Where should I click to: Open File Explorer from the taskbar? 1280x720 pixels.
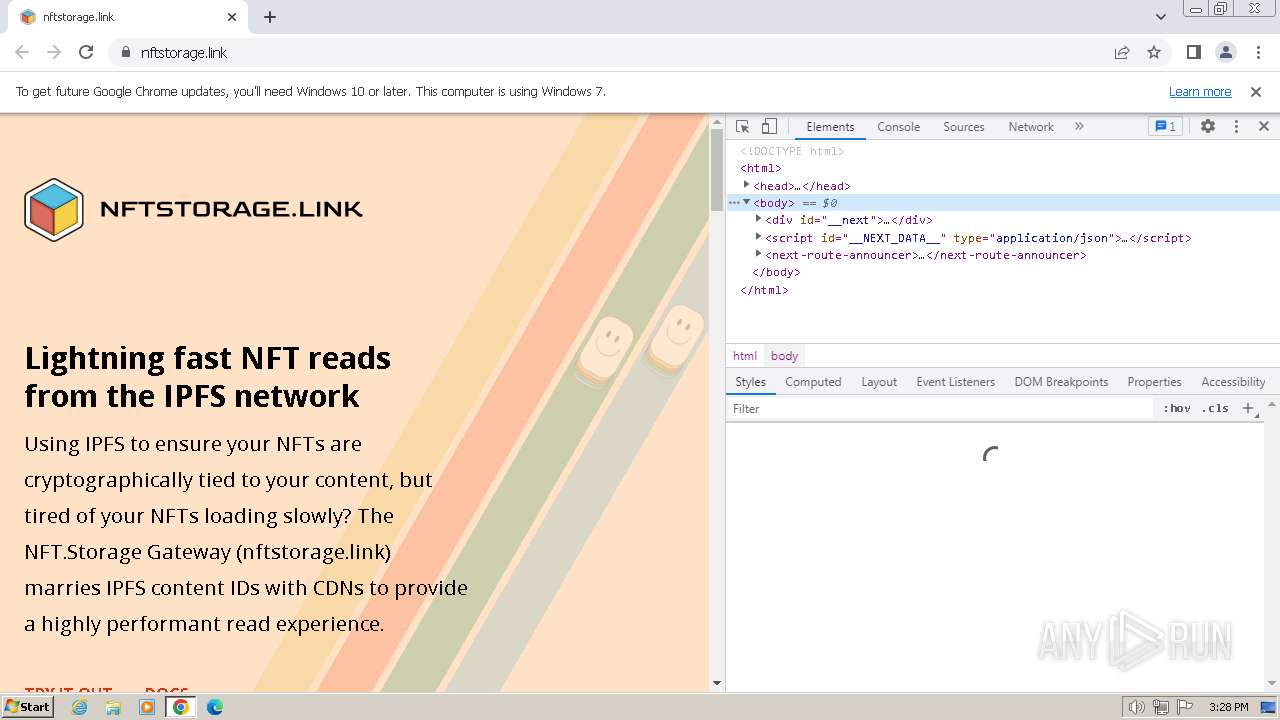click(113, 707)
